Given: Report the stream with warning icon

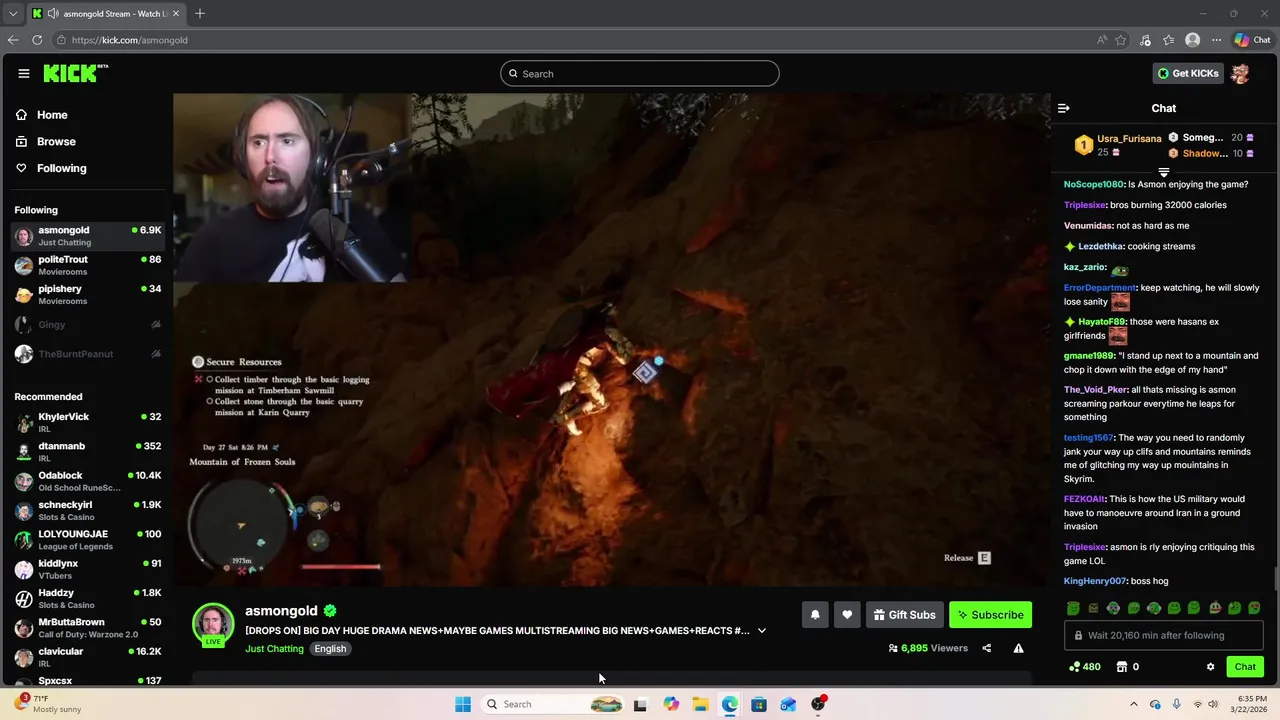Looking at the screenshot, I should pos(1018,648).
